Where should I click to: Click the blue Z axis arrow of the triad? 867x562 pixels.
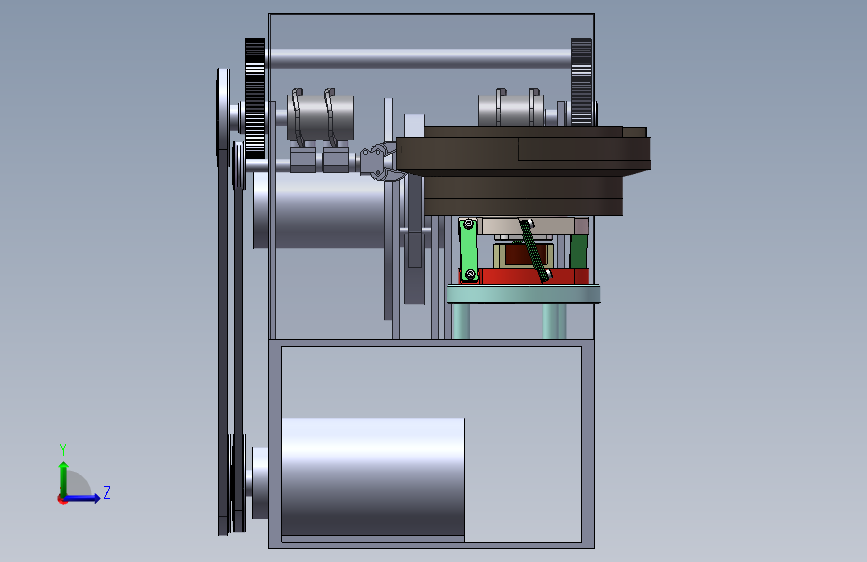83,498
